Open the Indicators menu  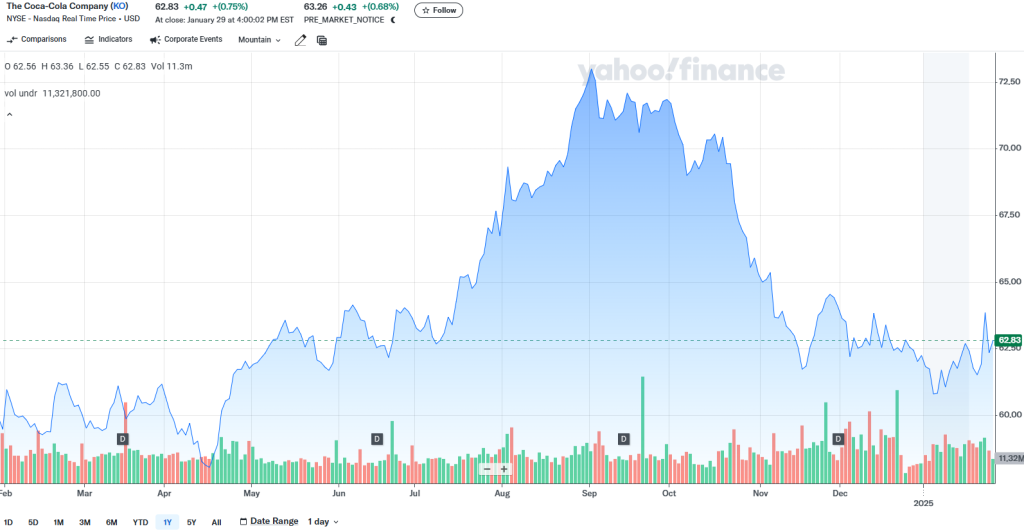108,40
